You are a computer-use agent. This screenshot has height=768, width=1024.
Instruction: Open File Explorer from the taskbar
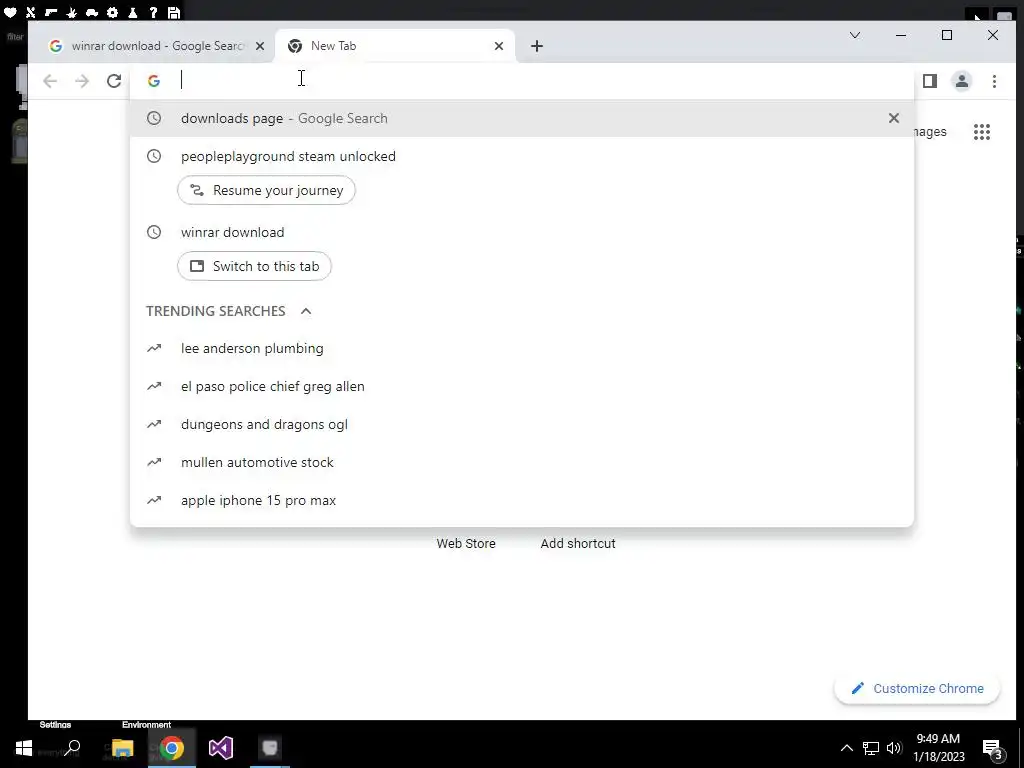click(x=122, y=748)
